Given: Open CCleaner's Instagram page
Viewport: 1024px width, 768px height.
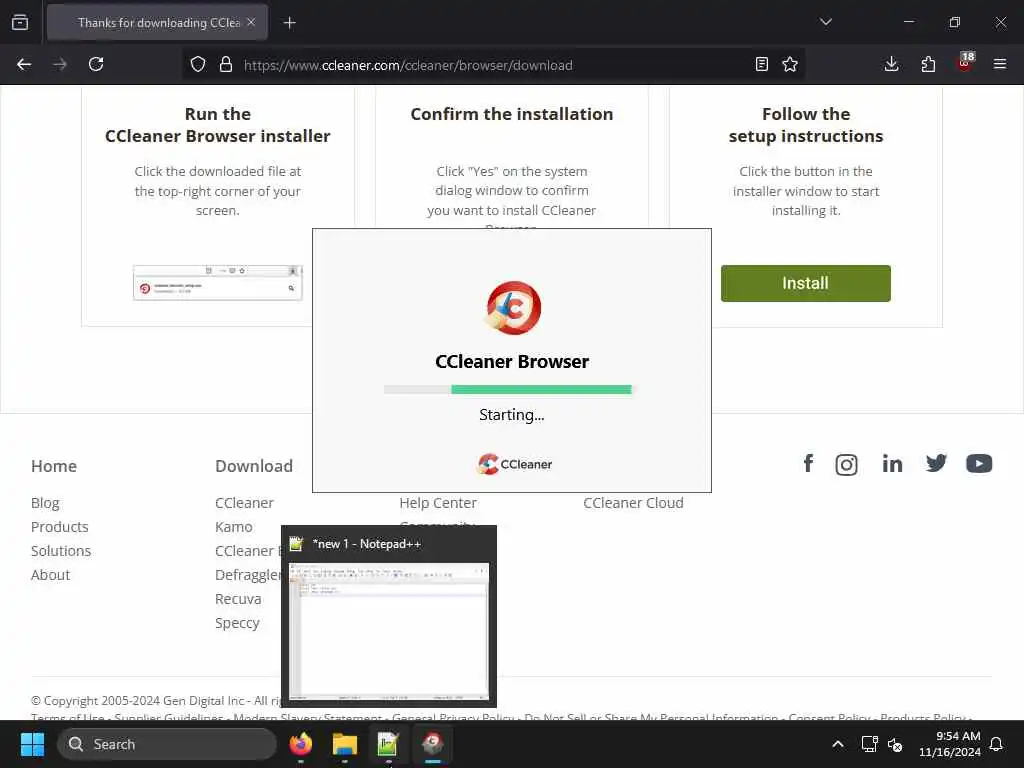Looking at the screenshot, I should [846, 464].
